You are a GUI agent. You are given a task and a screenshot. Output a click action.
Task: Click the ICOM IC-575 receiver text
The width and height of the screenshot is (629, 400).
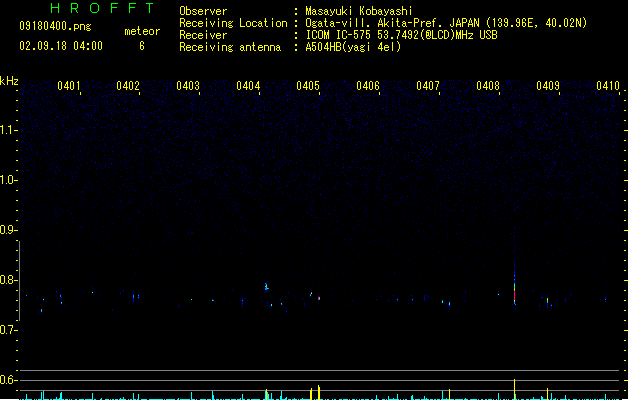tap(402, 35)
